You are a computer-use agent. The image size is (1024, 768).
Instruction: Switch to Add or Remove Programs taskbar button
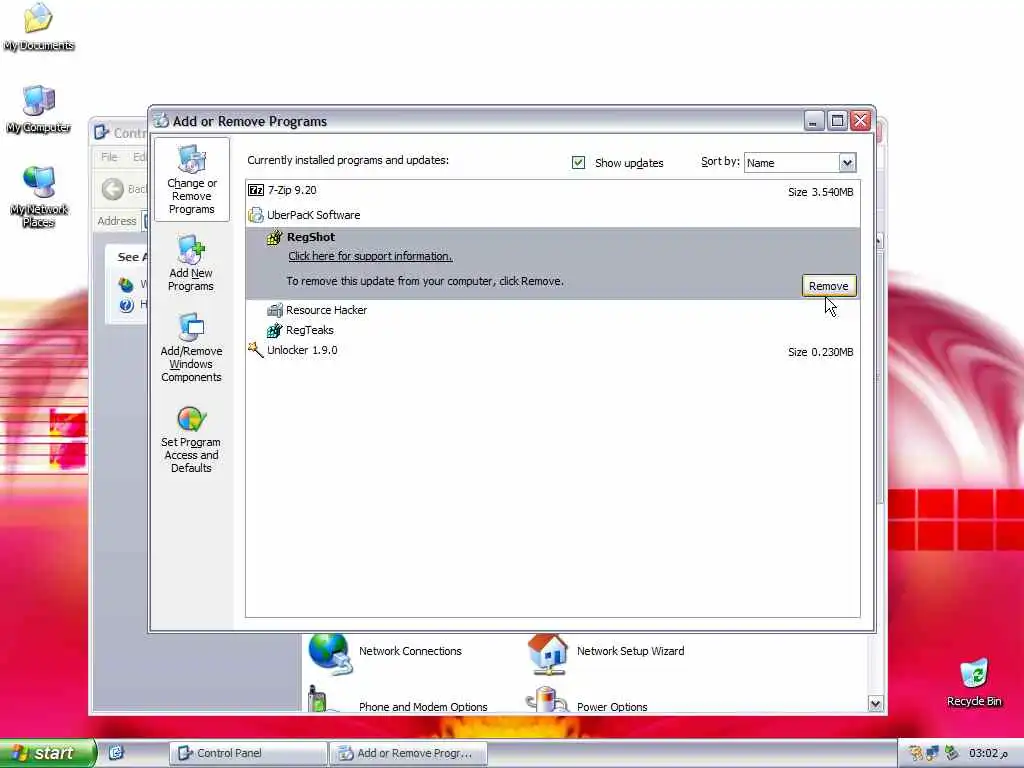[408, 753]
